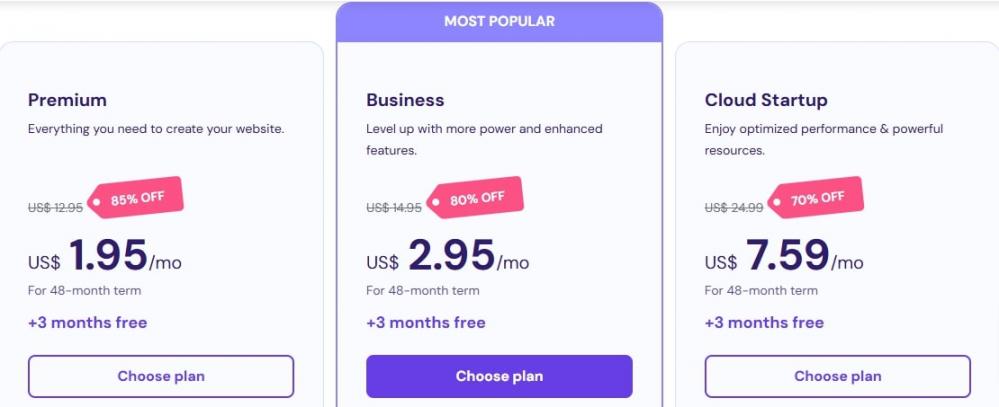Click the US$ 7.59/mo price
999x407 pixels.
click(x=783, y=258)
